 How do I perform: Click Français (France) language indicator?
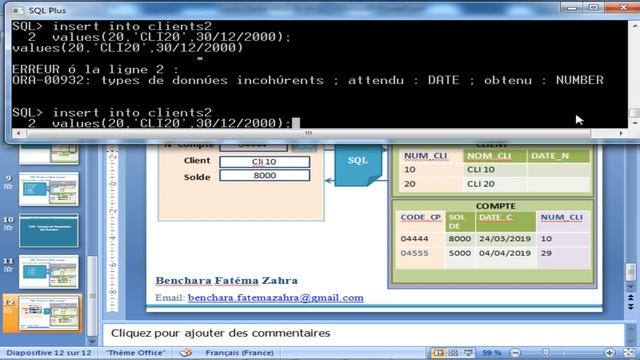[239, 353]
